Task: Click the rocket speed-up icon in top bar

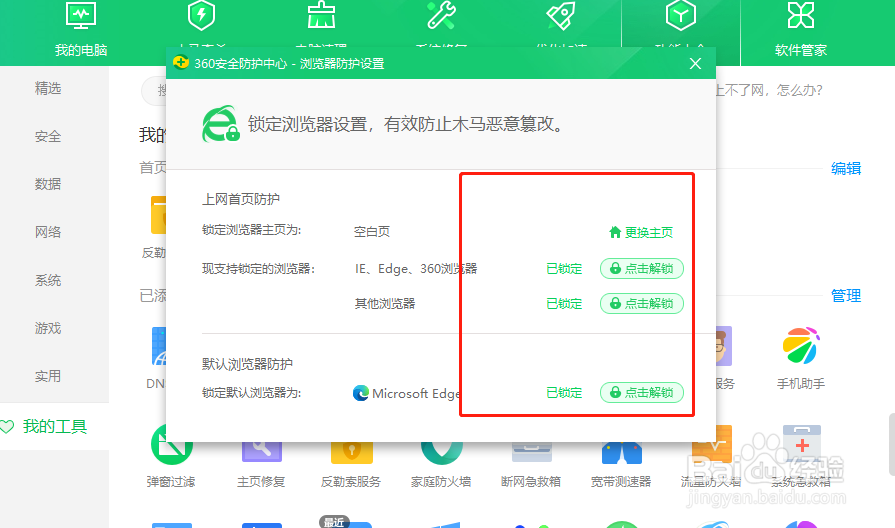Action: [561, 16]
